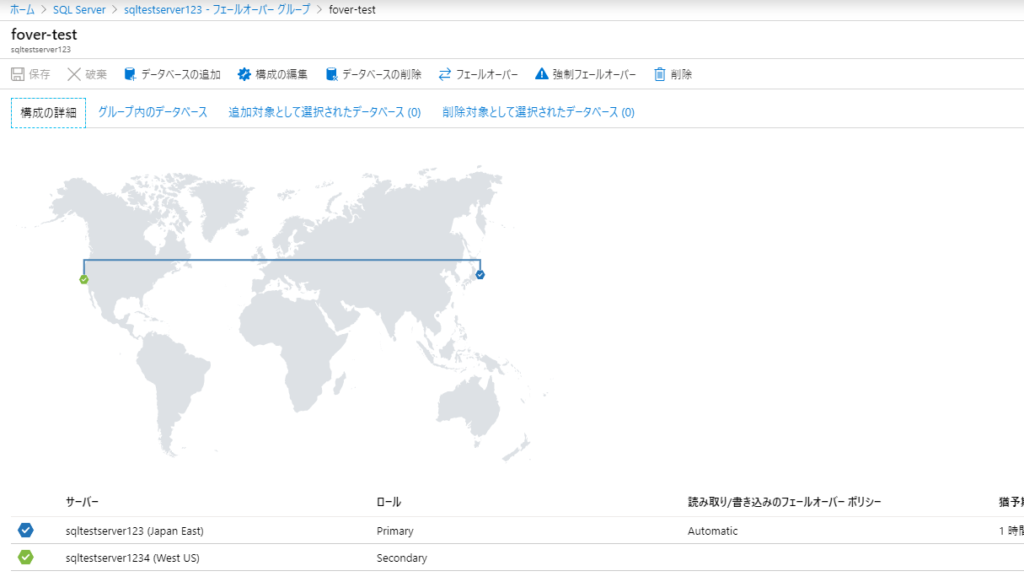Open sqltestserver123 フェールオーバー グループ breadcrumb

(x=217, y=10)
